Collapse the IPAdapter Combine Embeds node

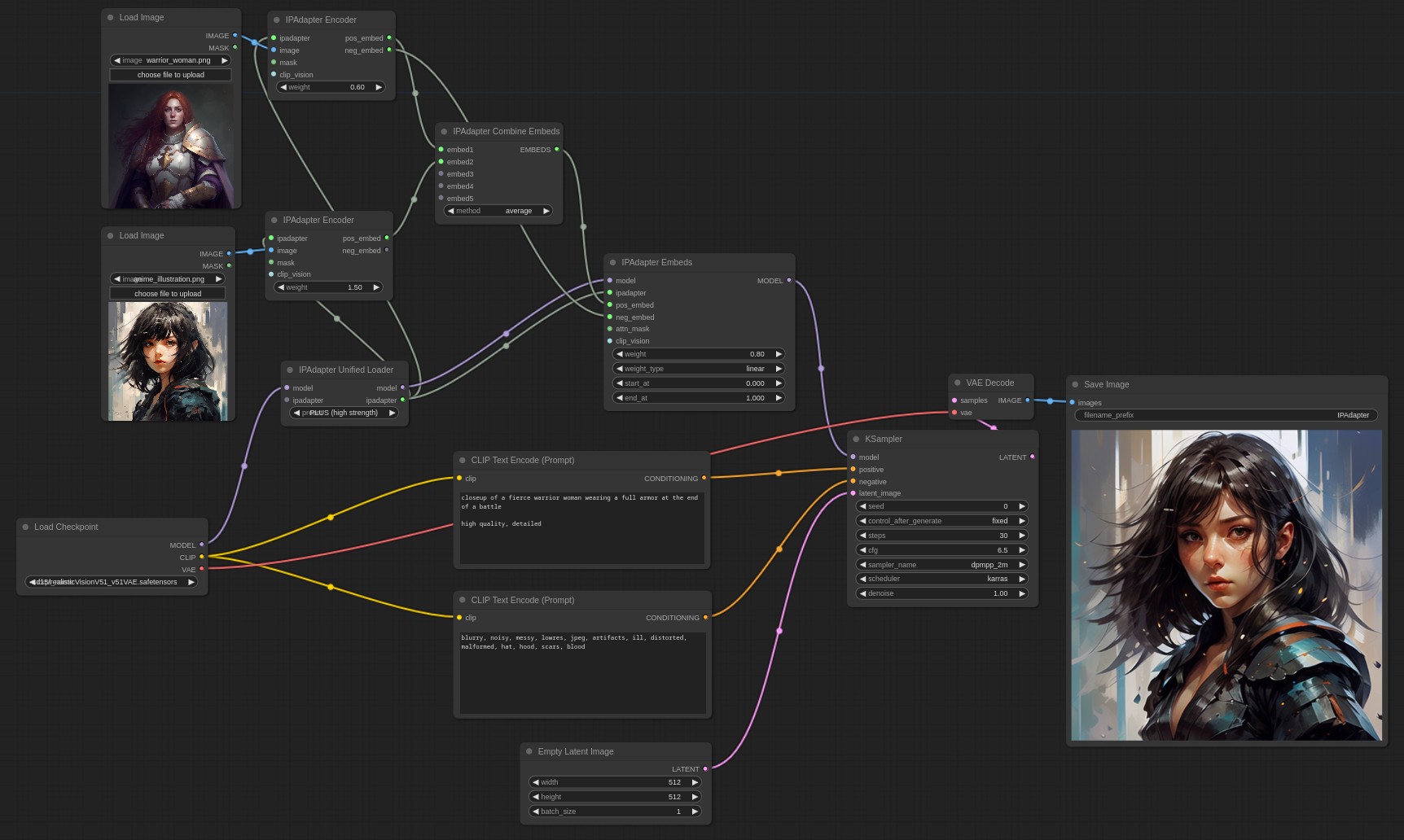pos(444,131)
